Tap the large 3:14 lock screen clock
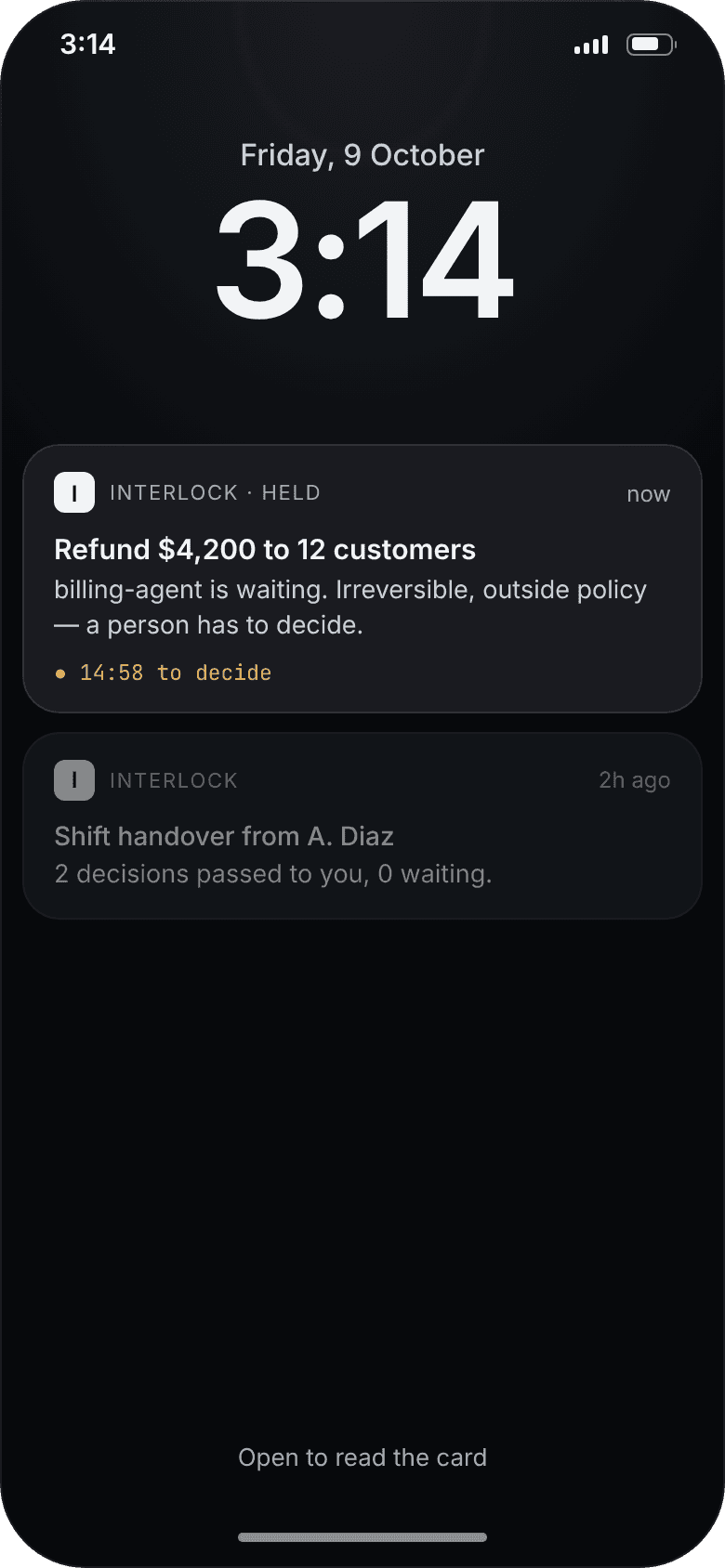Viewport: 725px width, 1568px height. pos(363,259)
